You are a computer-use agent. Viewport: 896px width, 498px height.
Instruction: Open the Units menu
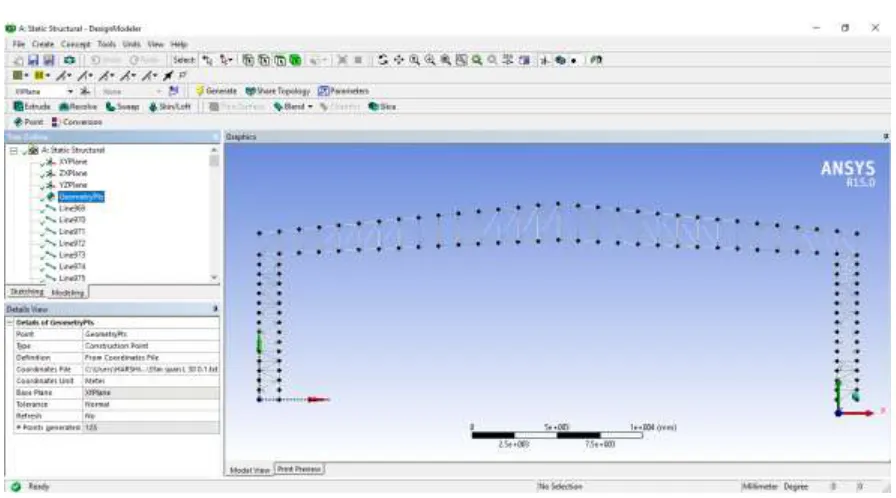pos(131,44)
